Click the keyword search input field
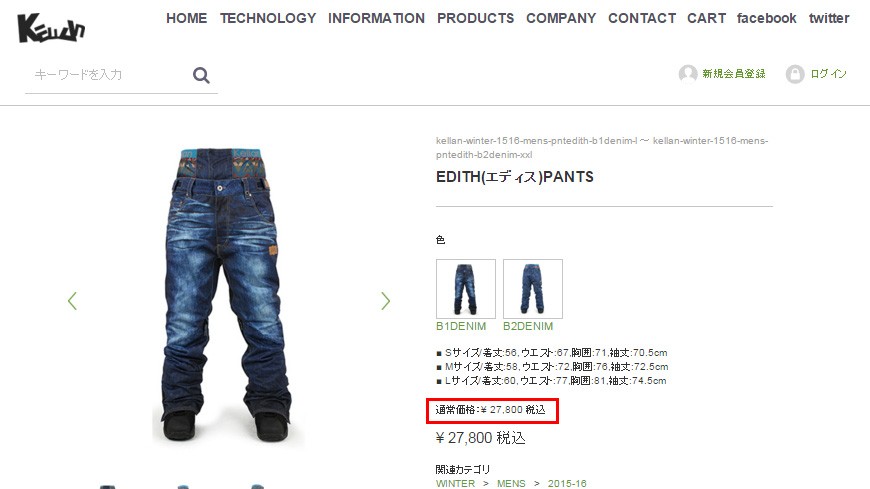The image size is (870, 489). pos(108,75)
